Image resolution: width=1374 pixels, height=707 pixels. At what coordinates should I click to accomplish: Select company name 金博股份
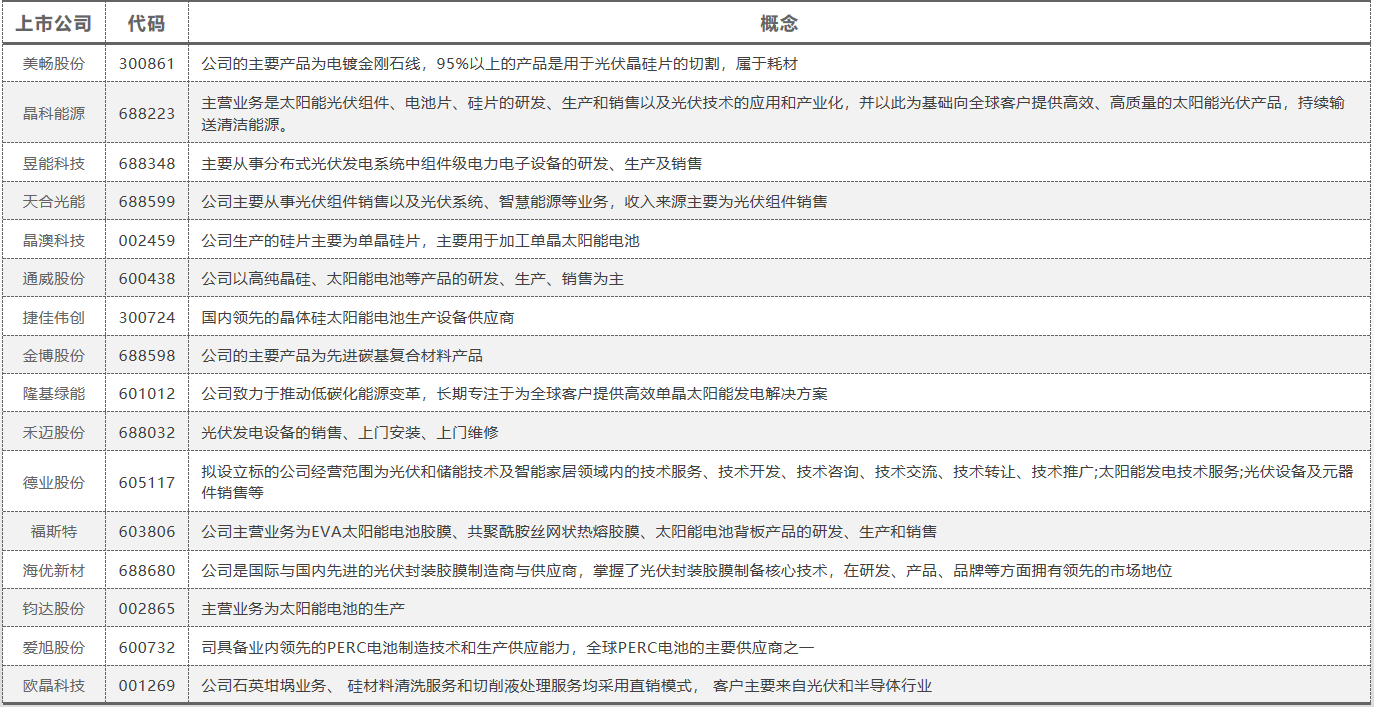[x=54, y=356]
